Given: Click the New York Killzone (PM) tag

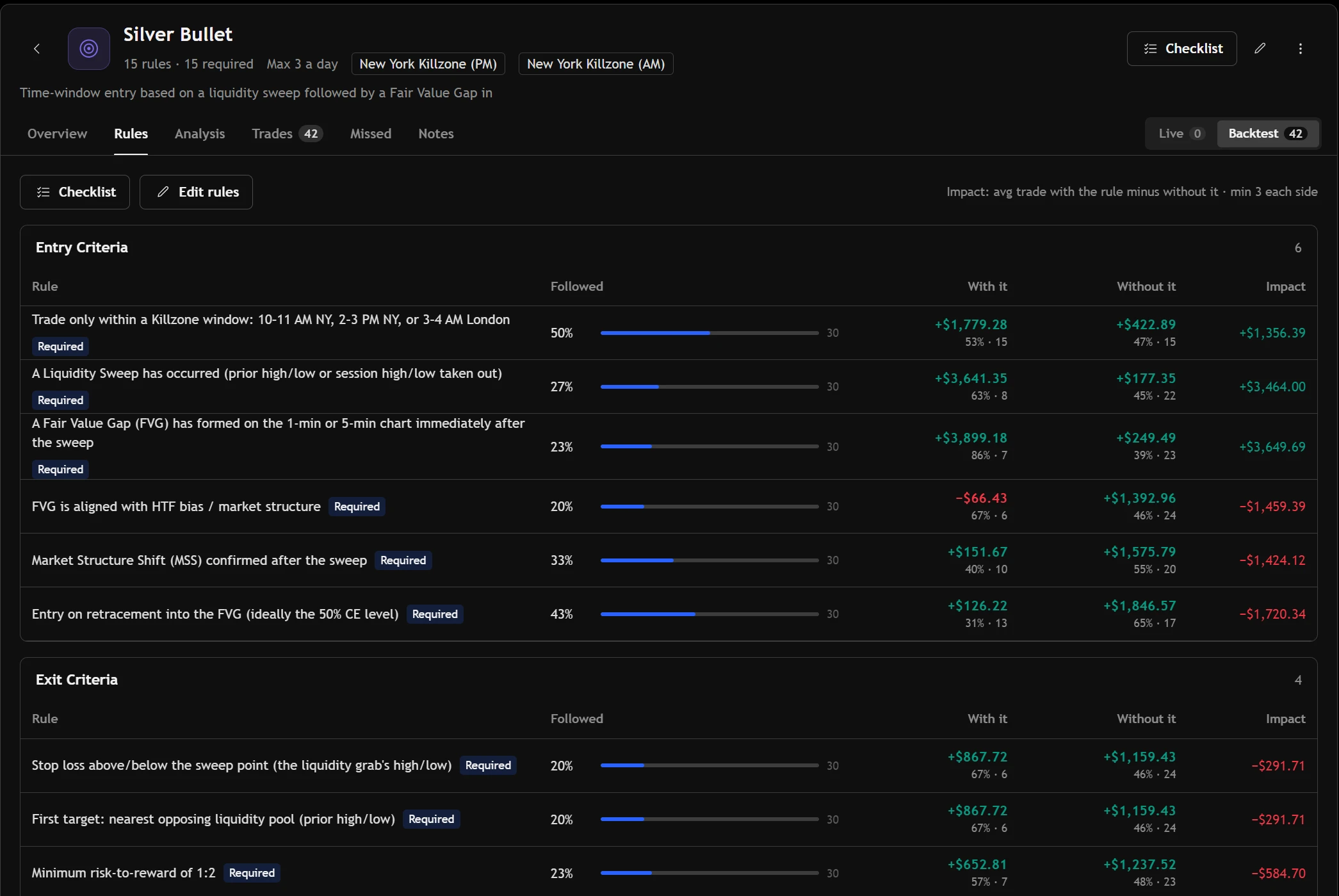Looking at the screenshot, I should (x=428, y=64).
